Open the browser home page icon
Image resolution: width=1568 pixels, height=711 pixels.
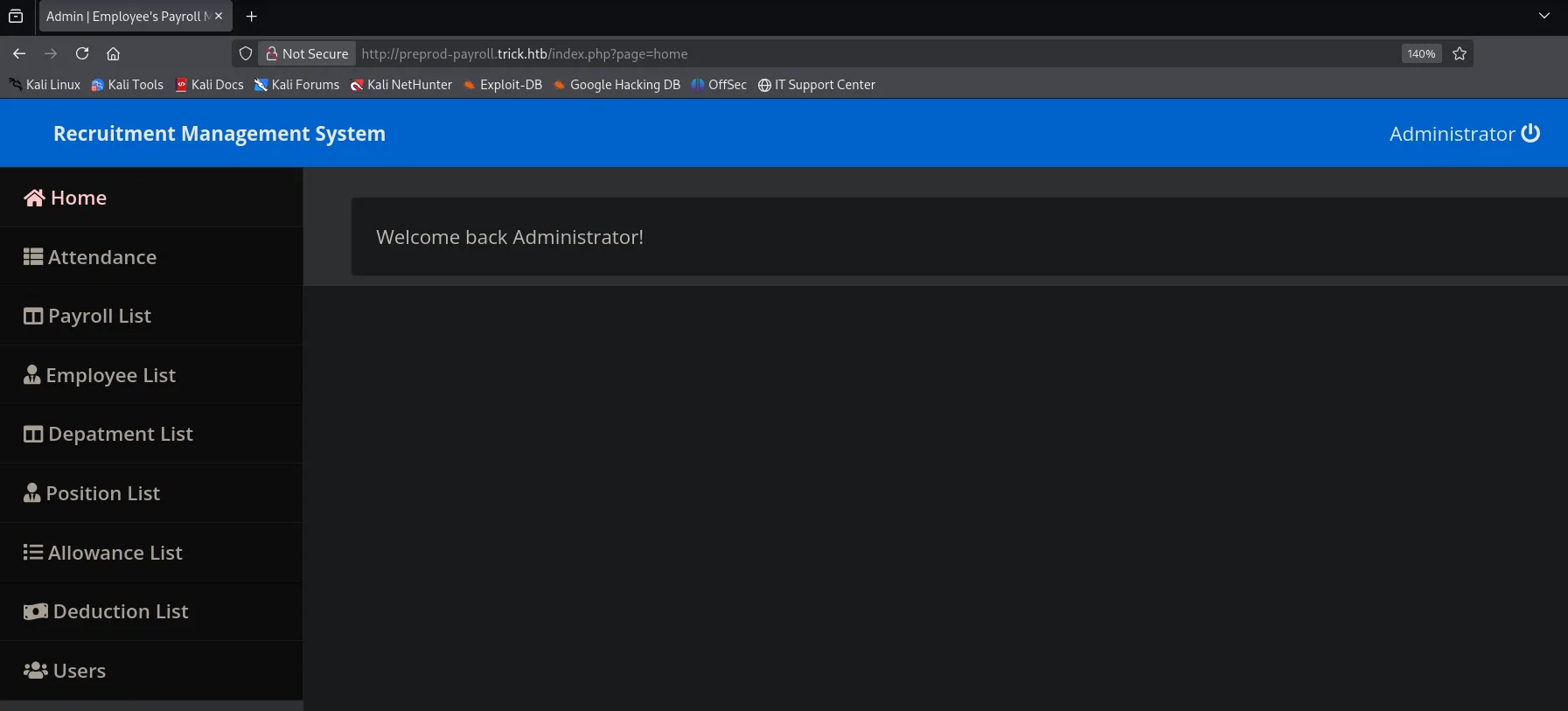113,53
